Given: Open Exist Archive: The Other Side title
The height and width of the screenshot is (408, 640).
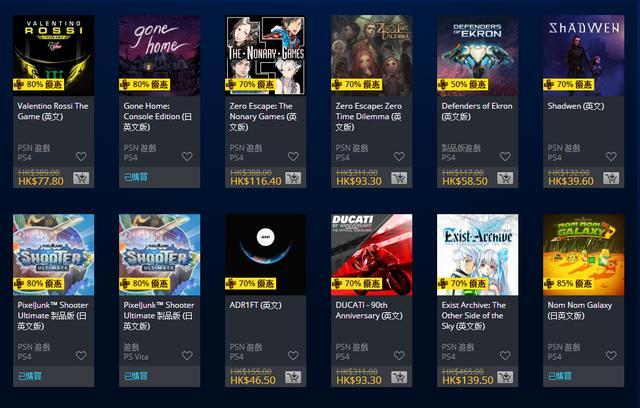Looking at the screenshot, I should [x=473, y=315].
